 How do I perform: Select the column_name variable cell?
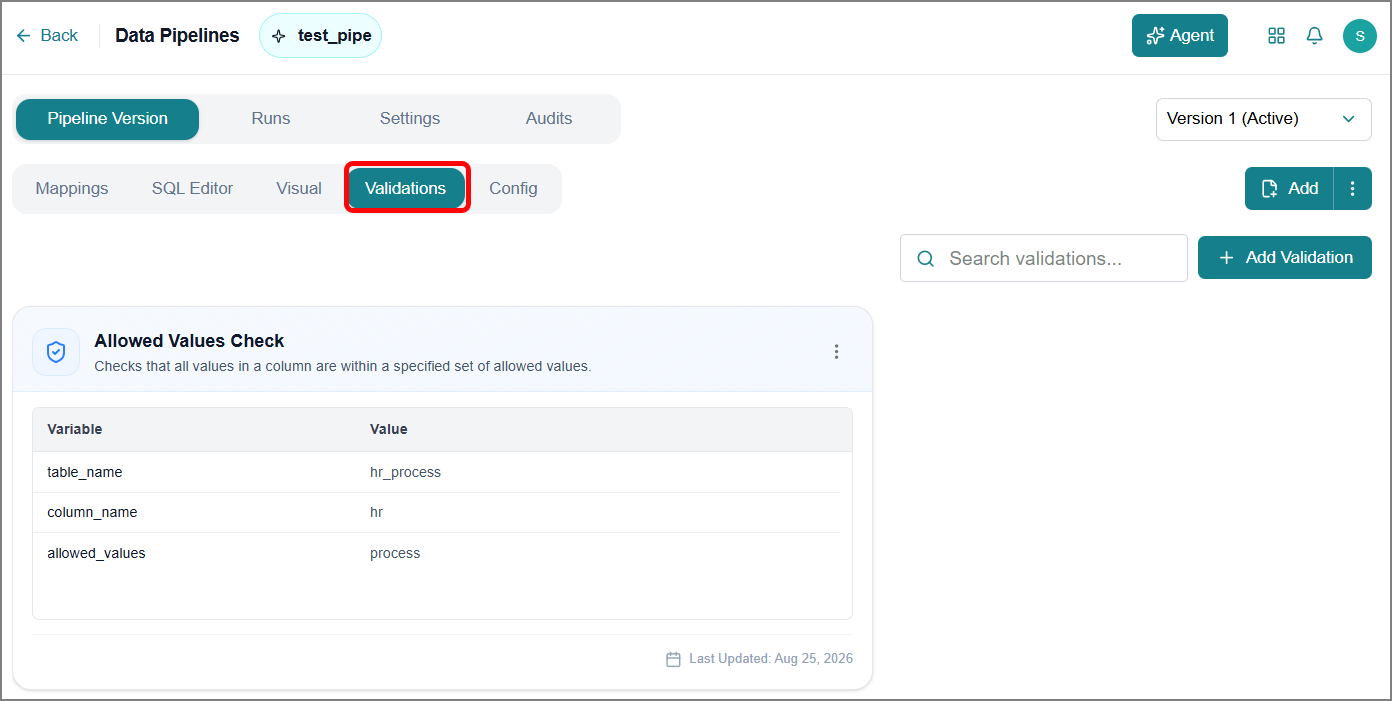pos(92,512)
